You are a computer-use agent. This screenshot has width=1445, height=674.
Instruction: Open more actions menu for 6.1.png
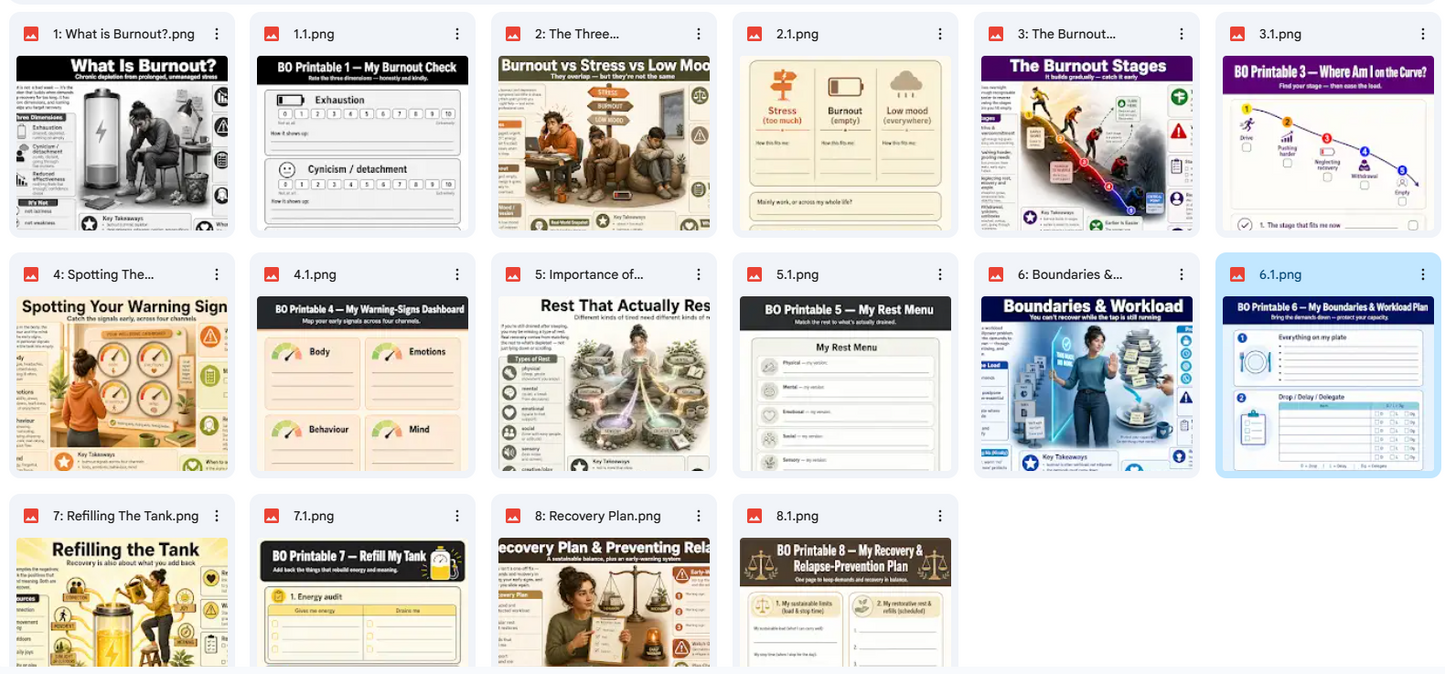pos(1423,275)
